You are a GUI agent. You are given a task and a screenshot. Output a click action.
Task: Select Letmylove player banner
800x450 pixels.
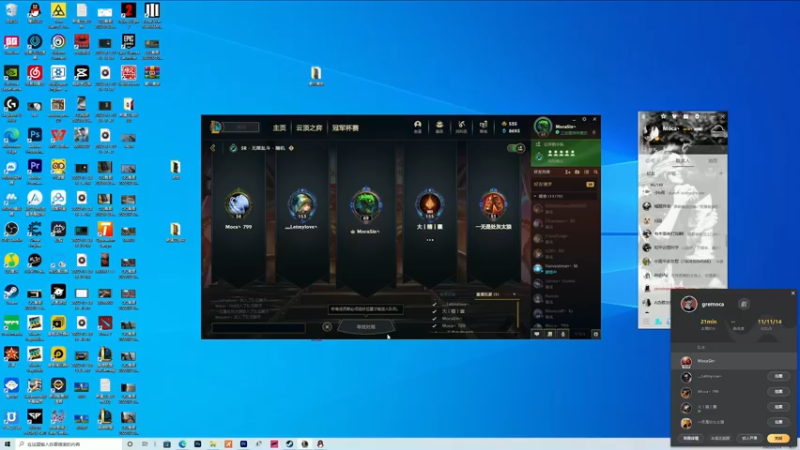(302, 214)
